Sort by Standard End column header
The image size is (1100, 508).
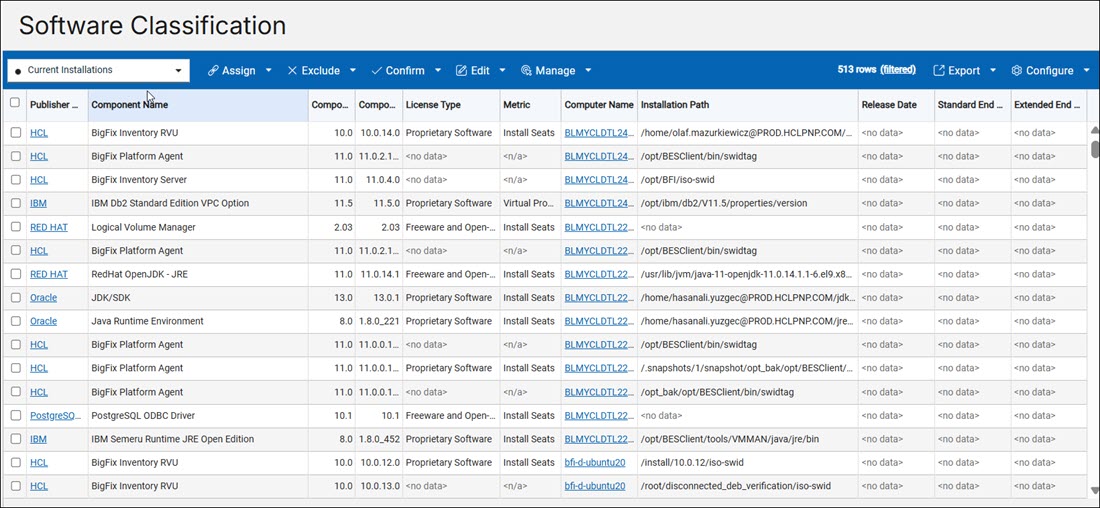[x=972, y=105]
